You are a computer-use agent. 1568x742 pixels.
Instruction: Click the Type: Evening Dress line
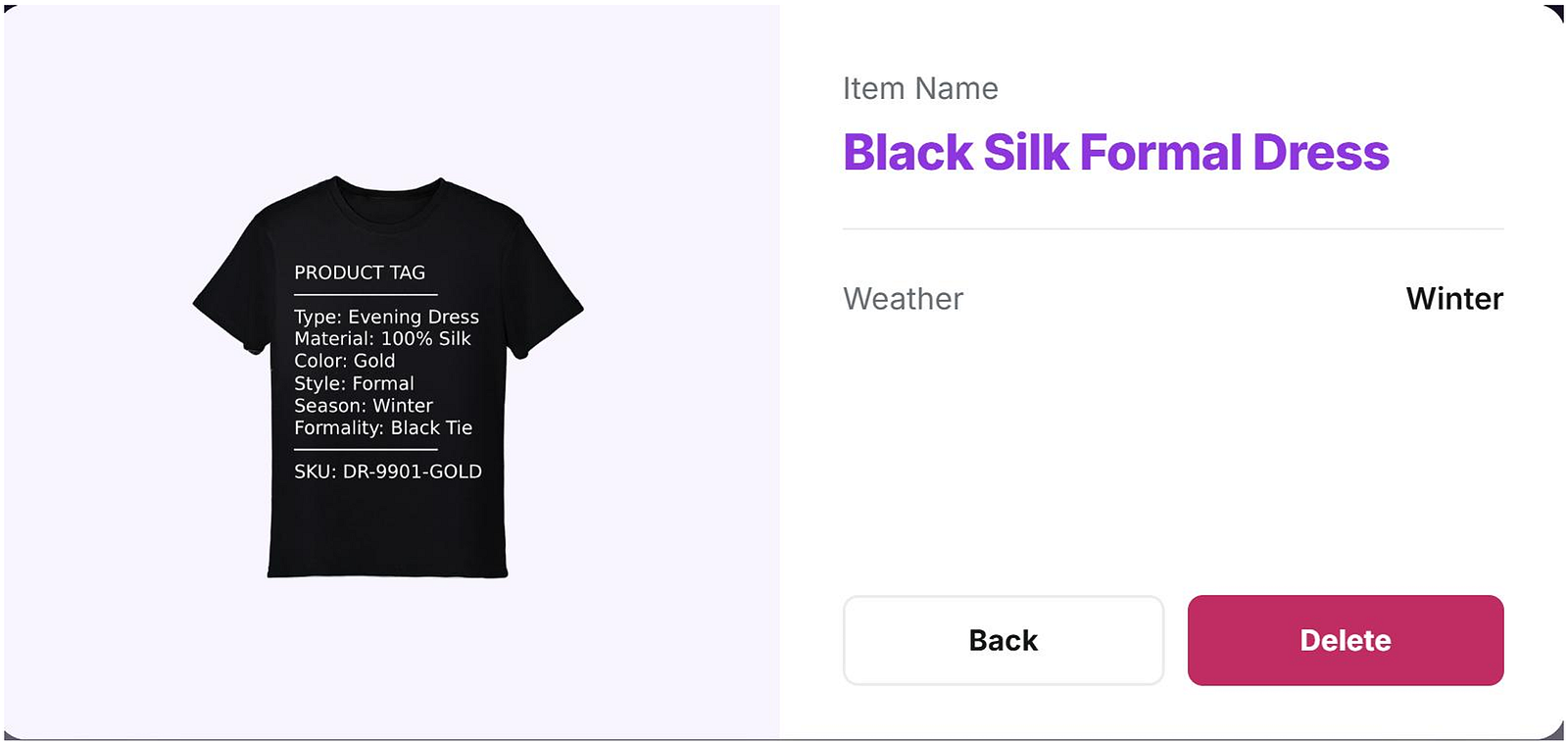[x=386, y=317]
